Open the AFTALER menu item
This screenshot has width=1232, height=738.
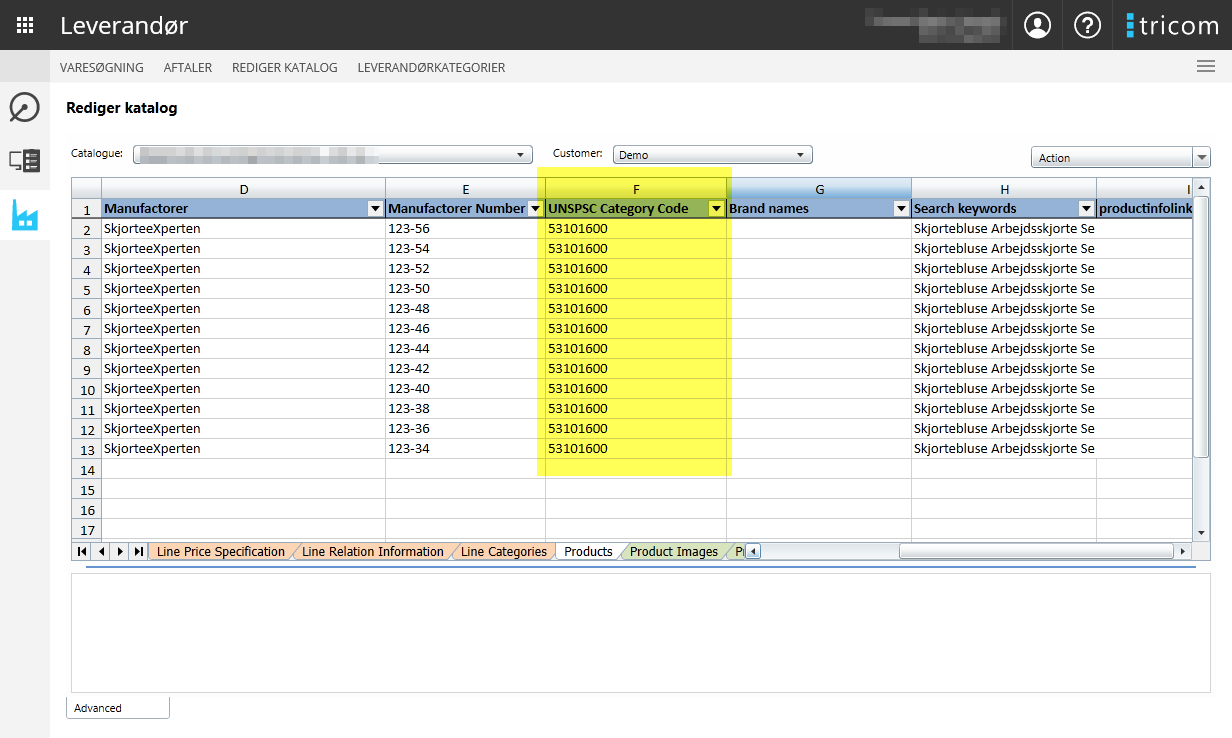(188, 68)
